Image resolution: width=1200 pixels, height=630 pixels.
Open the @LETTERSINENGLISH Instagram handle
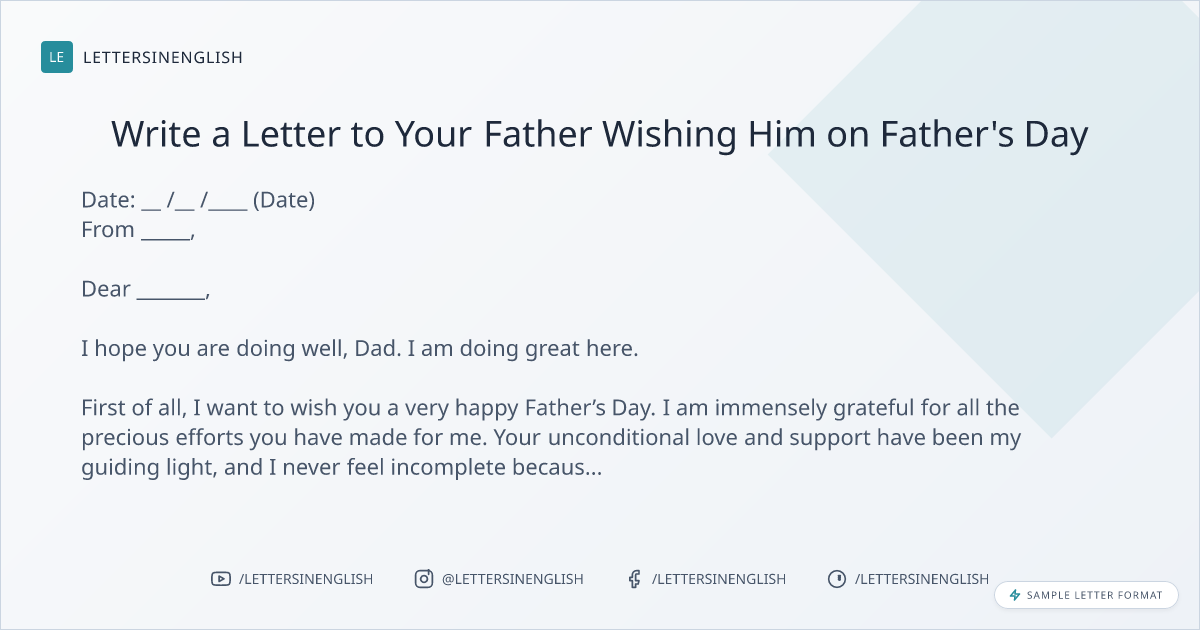tap(513, 579)
